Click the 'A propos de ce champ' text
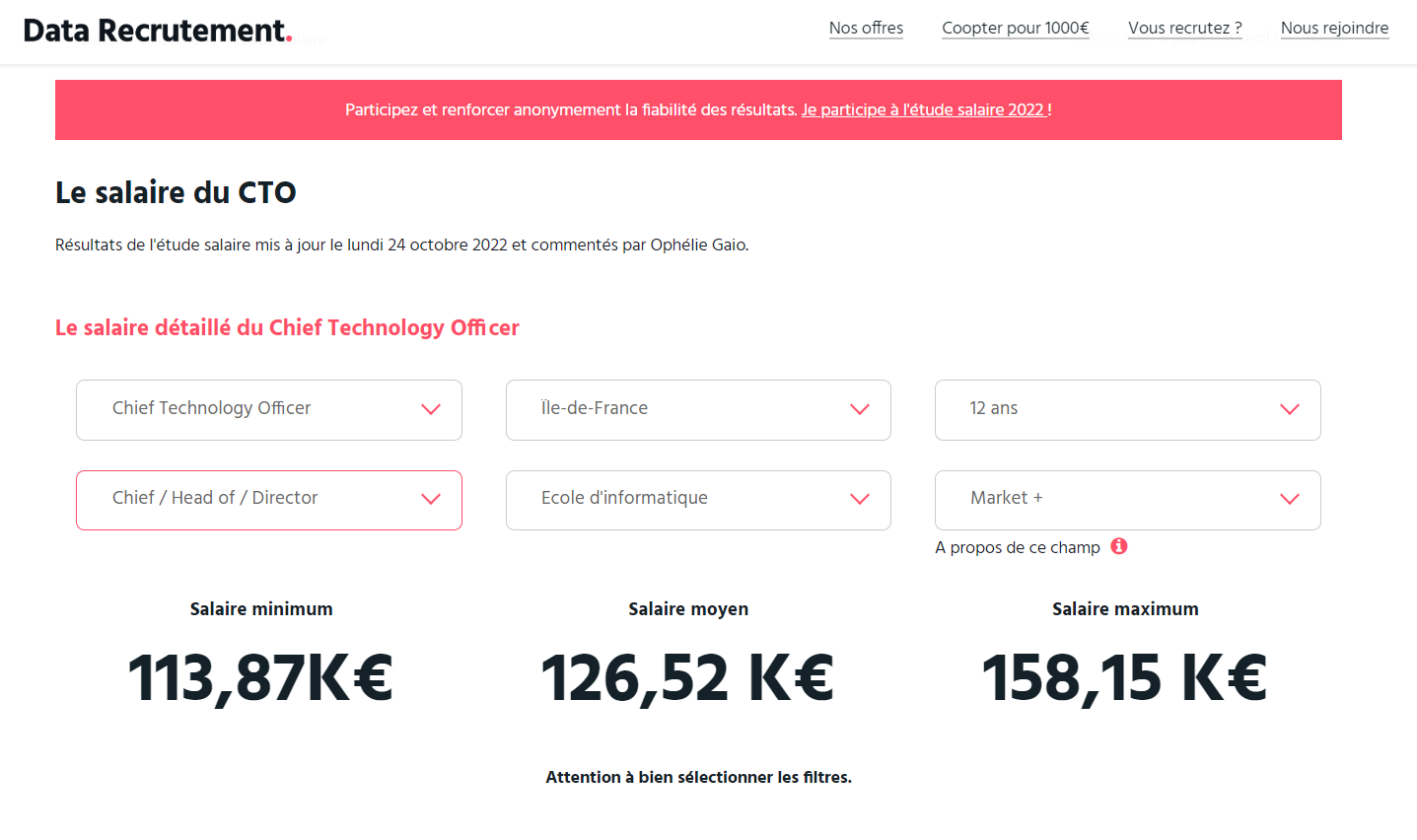This screenshot has height=840, width=1417. pos(1018,548)
